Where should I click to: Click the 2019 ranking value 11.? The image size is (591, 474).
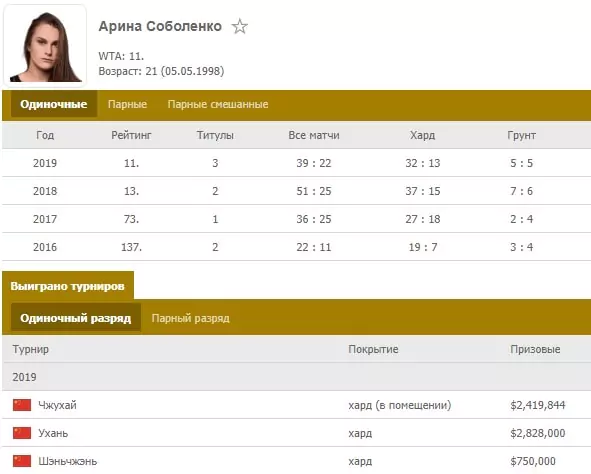pyautogui.click(x=131, y=163)
